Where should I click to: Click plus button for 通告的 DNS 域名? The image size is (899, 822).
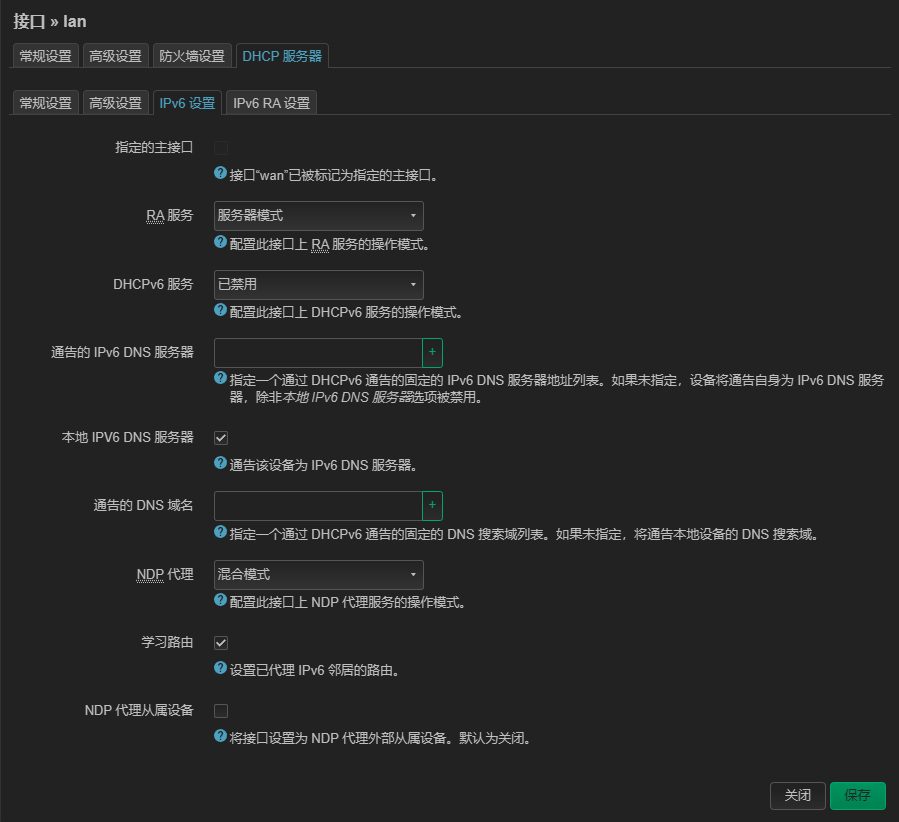pos(432,506)
